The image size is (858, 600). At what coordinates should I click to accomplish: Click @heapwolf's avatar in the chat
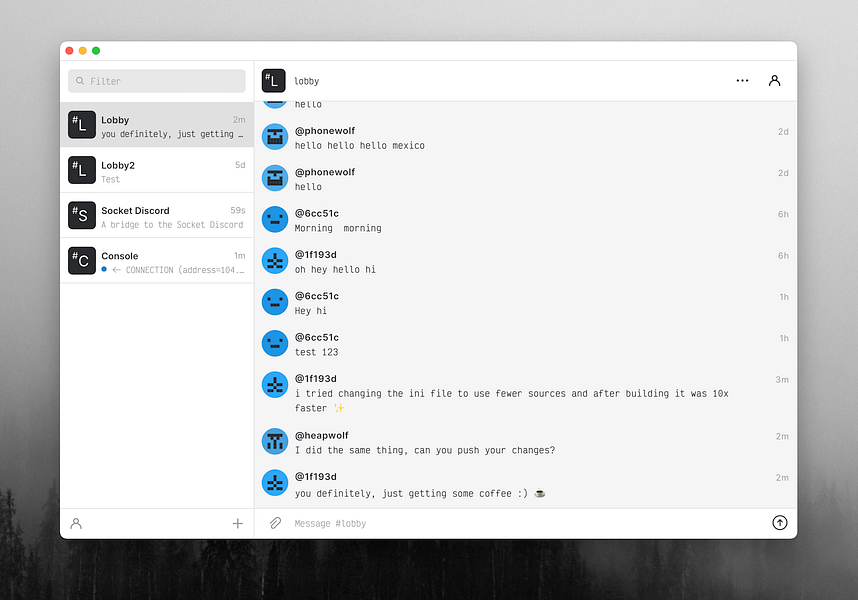(x=275, y=441)
